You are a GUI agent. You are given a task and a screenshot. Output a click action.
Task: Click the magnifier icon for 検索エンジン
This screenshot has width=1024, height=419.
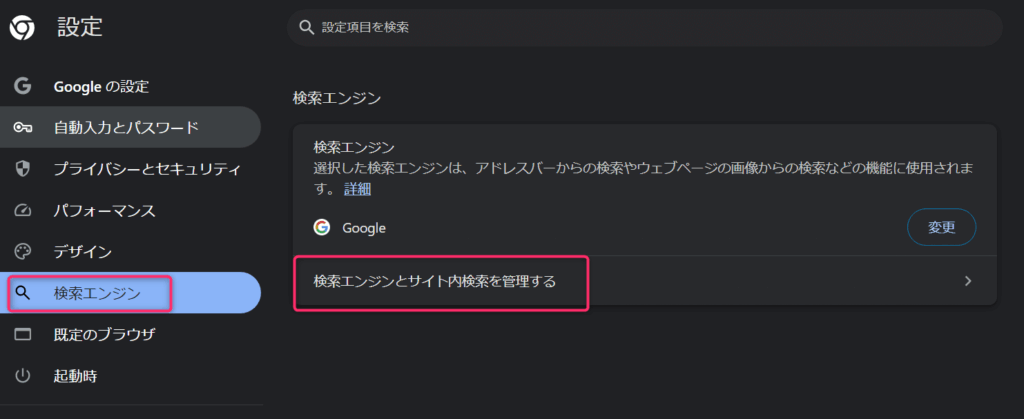23,293
